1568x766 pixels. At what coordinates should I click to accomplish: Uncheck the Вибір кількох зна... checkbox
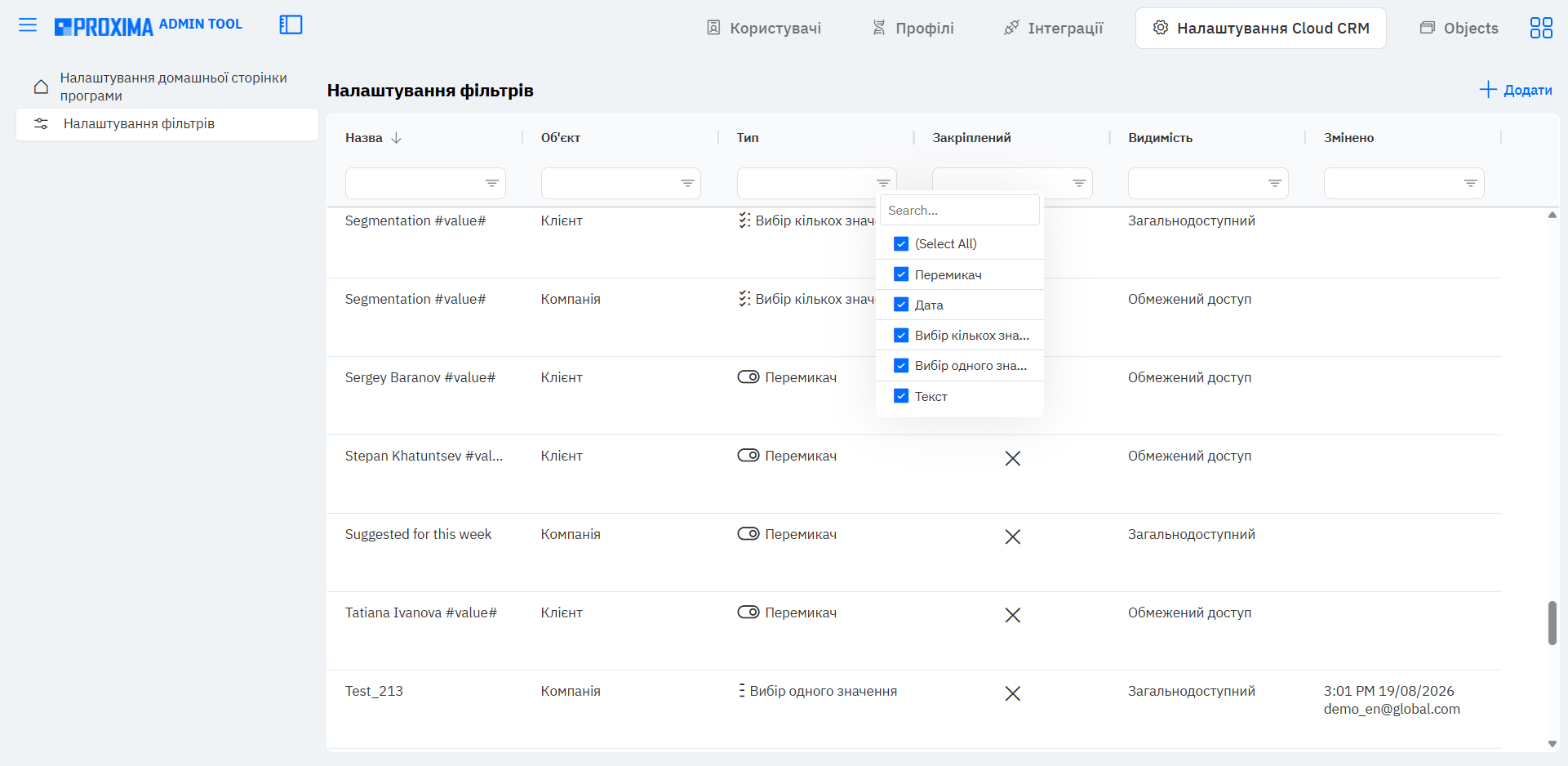click(x=901, y=336)
